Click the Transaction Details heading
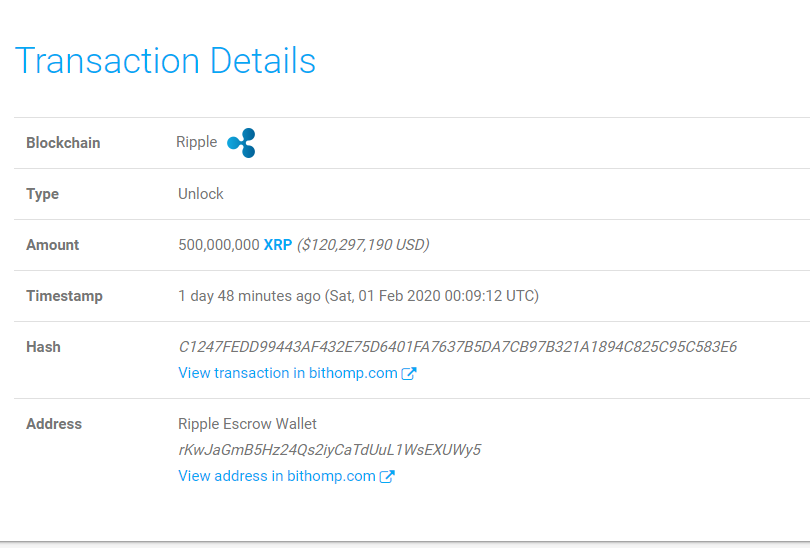The height and width of the screenshot is (548, 810). 165,61
